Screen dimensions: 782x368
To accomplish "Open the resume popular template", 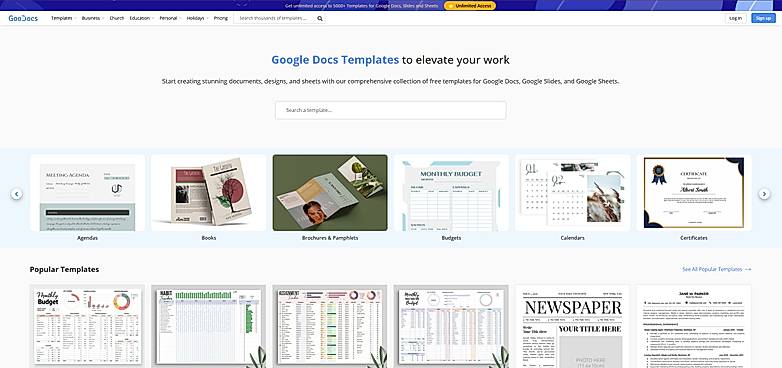I will [x=694, y=326].
